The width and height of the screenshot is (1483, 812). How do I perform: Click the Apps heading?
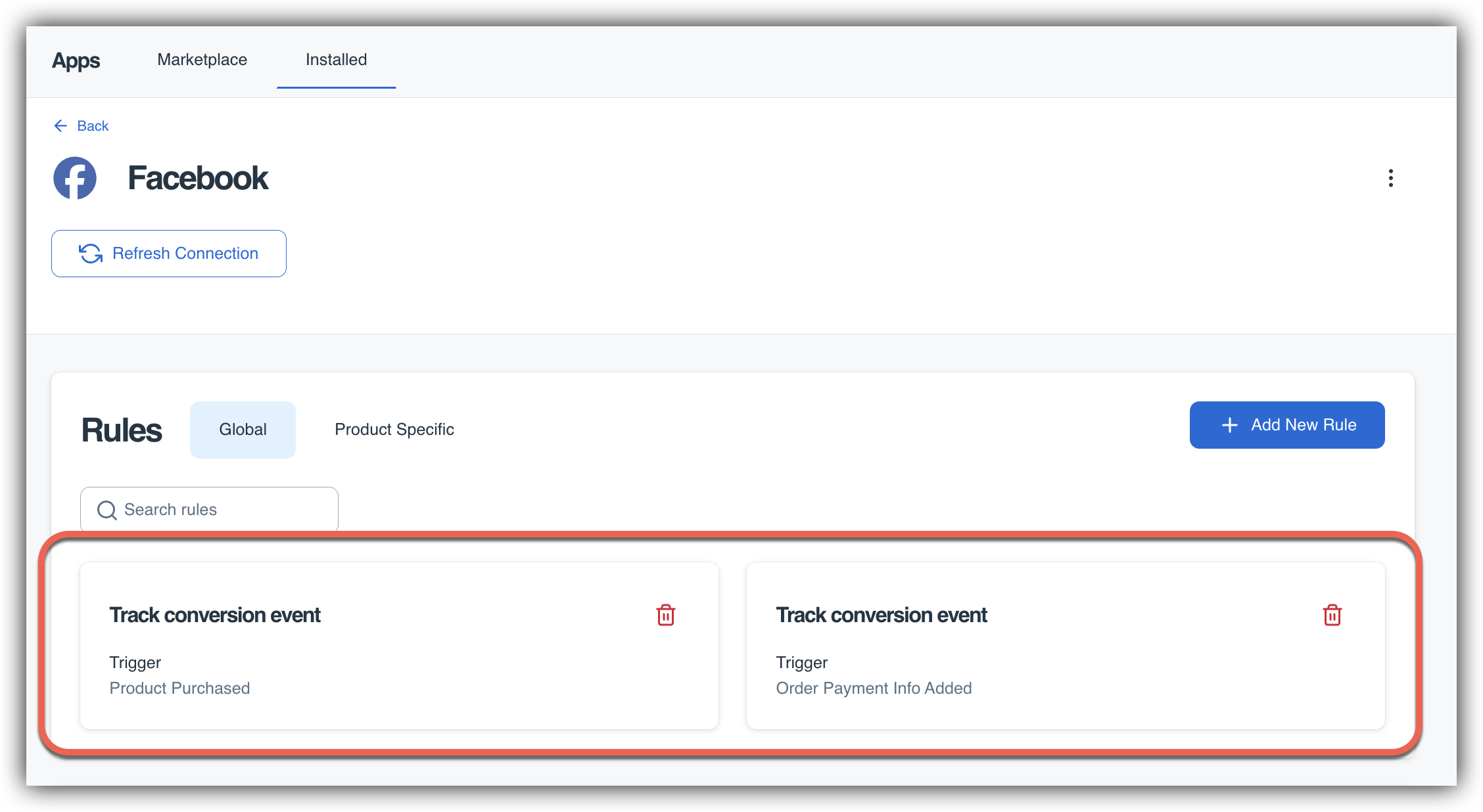click(x=76, y=60)
